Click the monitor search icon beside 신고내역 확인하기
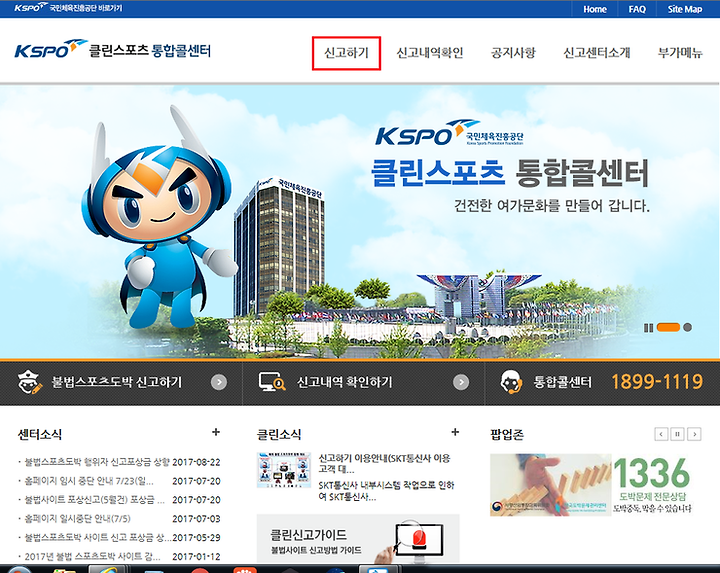 pyautogui.click(x=272, y=382)
